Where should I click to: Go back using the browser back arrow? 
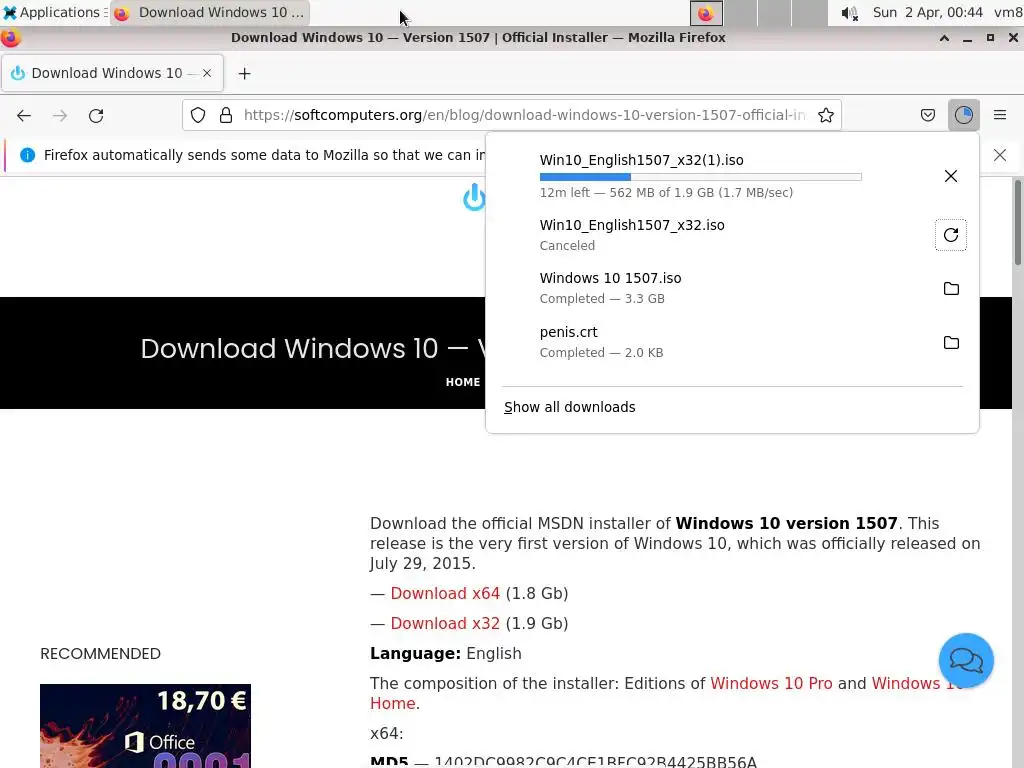point(24,116)
